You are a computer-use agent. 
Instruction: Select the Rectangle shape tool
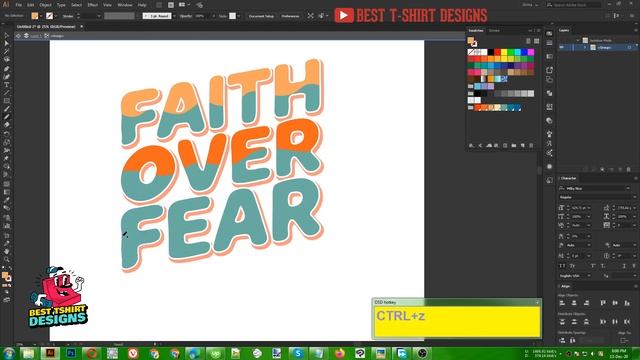7,101
